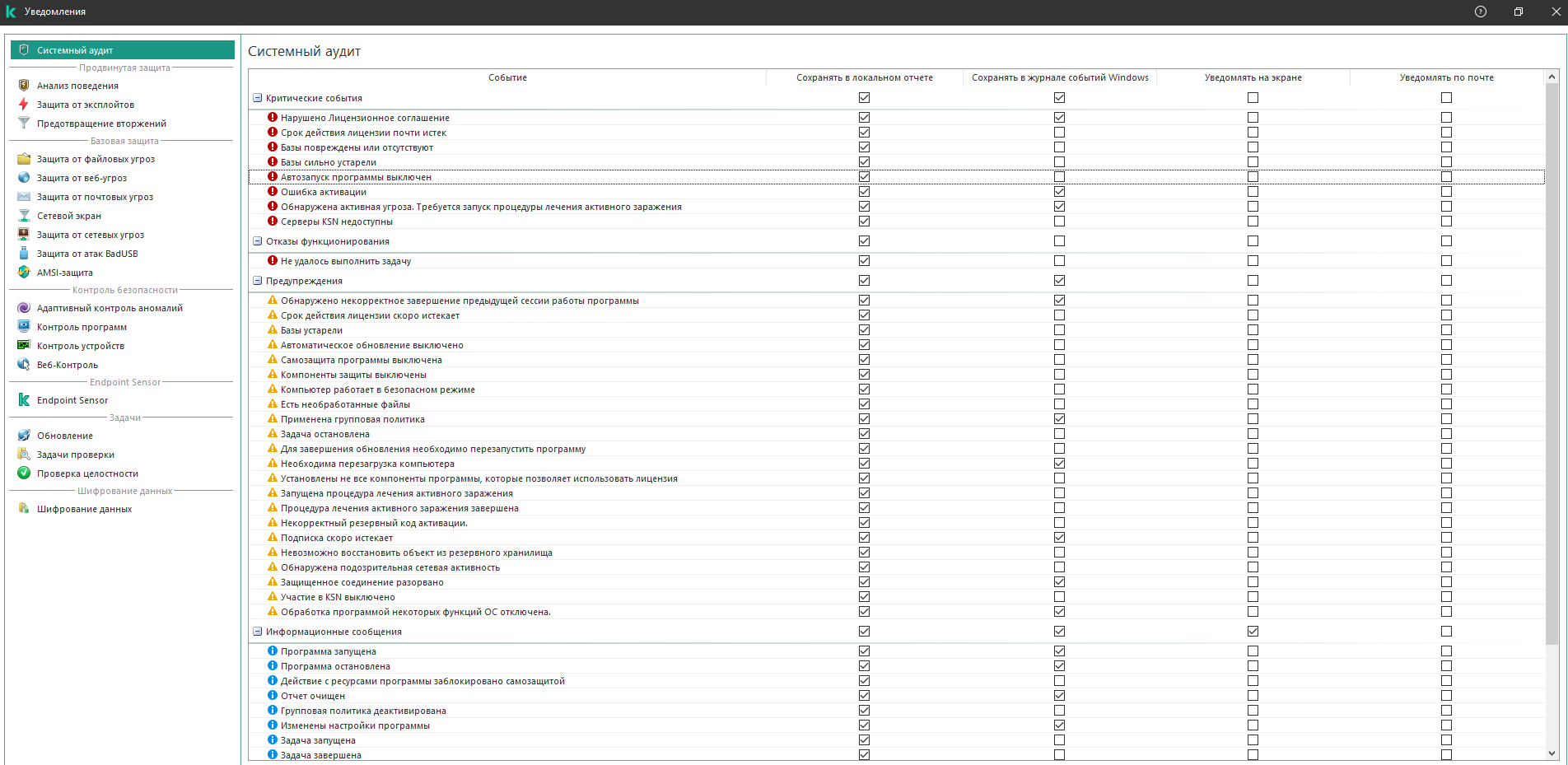The height and width of the screenshot is (765, 1568).
Task: Open the Обновление task notifications
Action: tap(123, 436)
